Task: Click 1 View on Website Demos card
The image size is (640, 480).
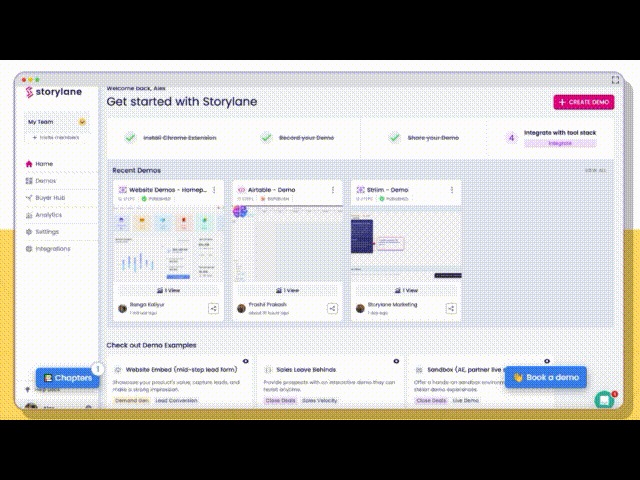Action: pos(168,291)
